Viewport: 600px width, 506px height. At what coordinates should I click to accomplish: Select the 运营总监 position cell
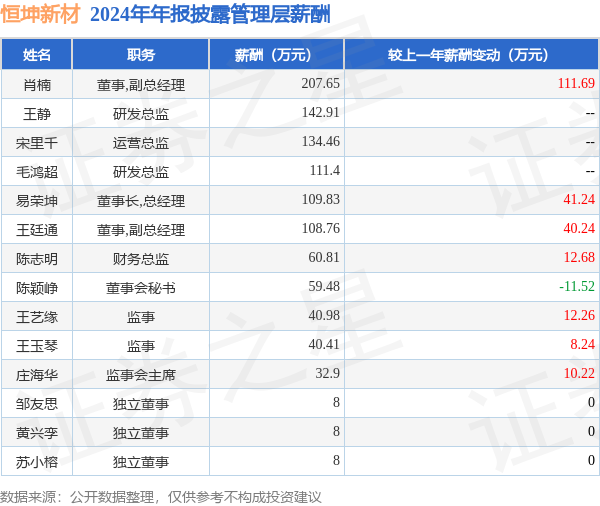141,143
